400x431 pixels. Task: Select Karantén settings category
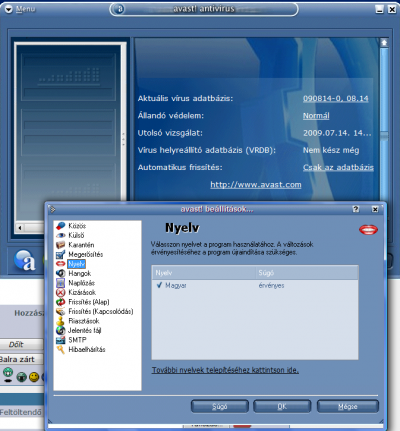pyautogui.click(x=81, y=245)
